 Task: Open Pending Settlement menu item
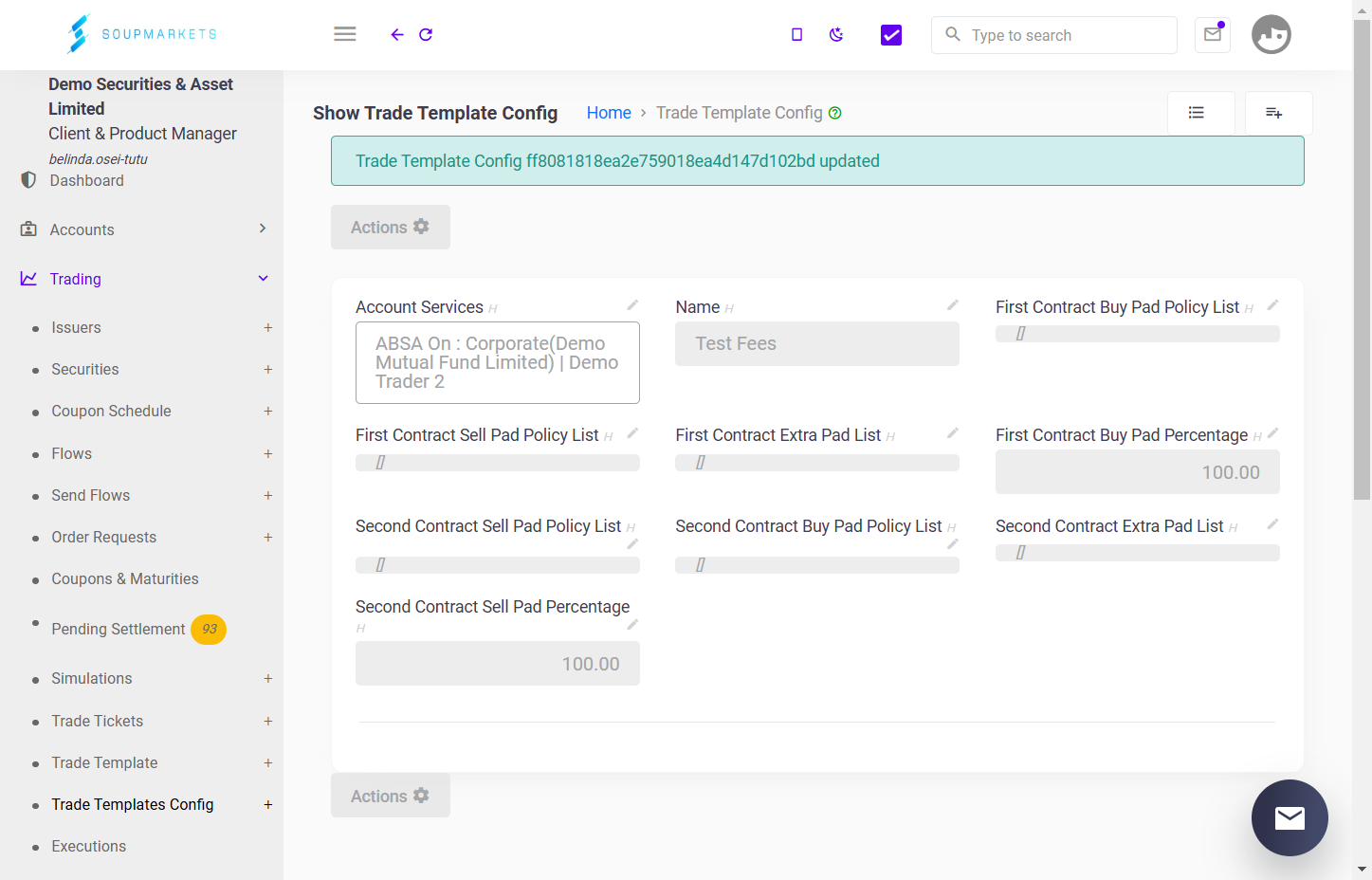point(119,630)
